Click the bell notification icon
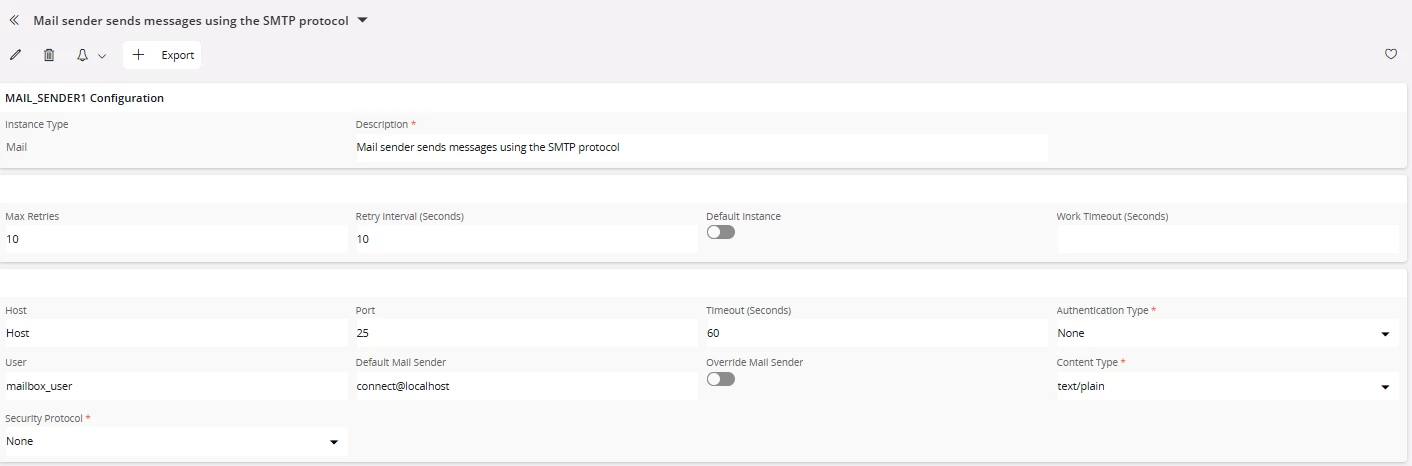The height and width of the screenshot is (466, 1412). pyautogui.click(x=83, y=55)
